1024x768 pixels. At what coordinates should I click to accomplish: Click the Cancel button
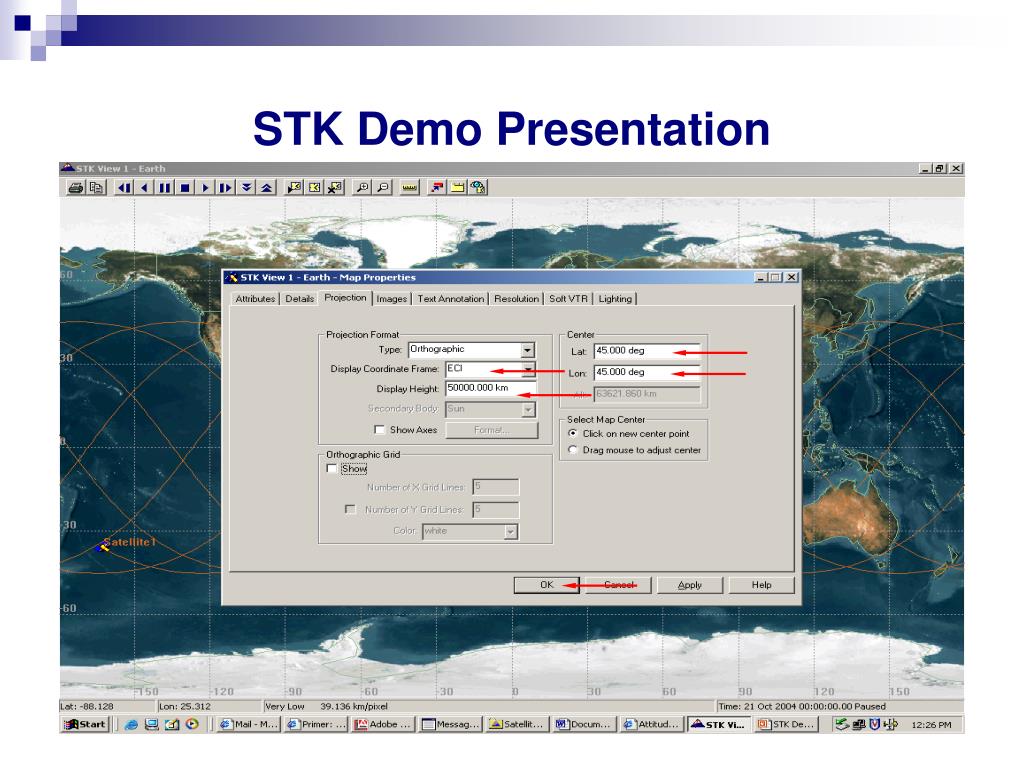tap(618, 585)
